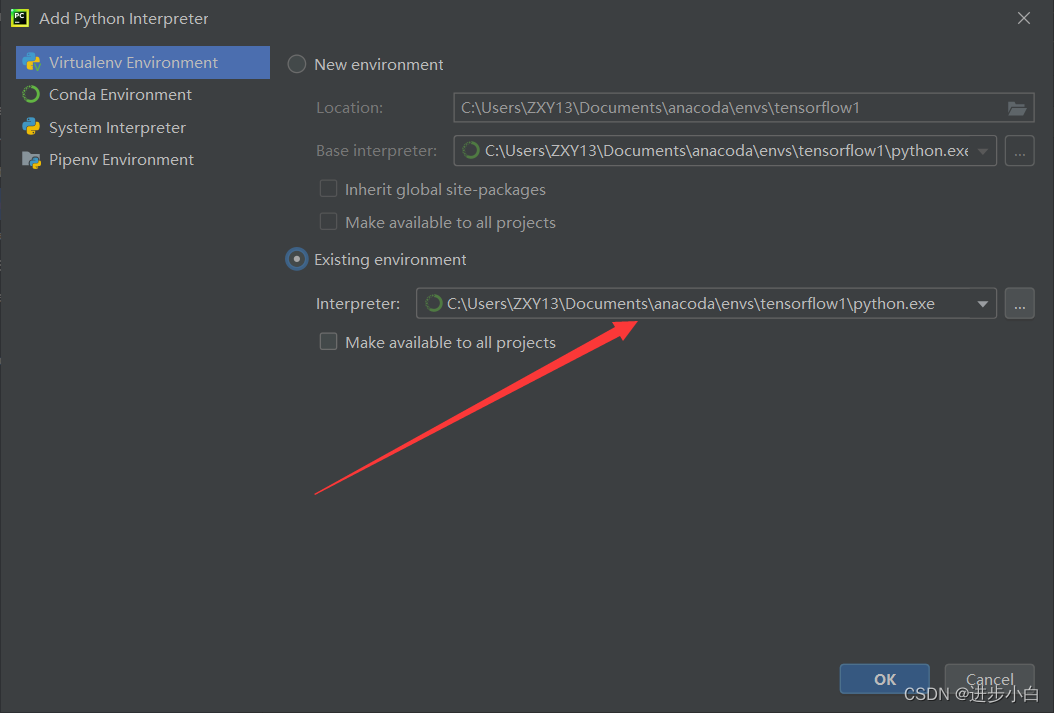Expand the Interpreter dropdown arrow

[x=982, y=304]
